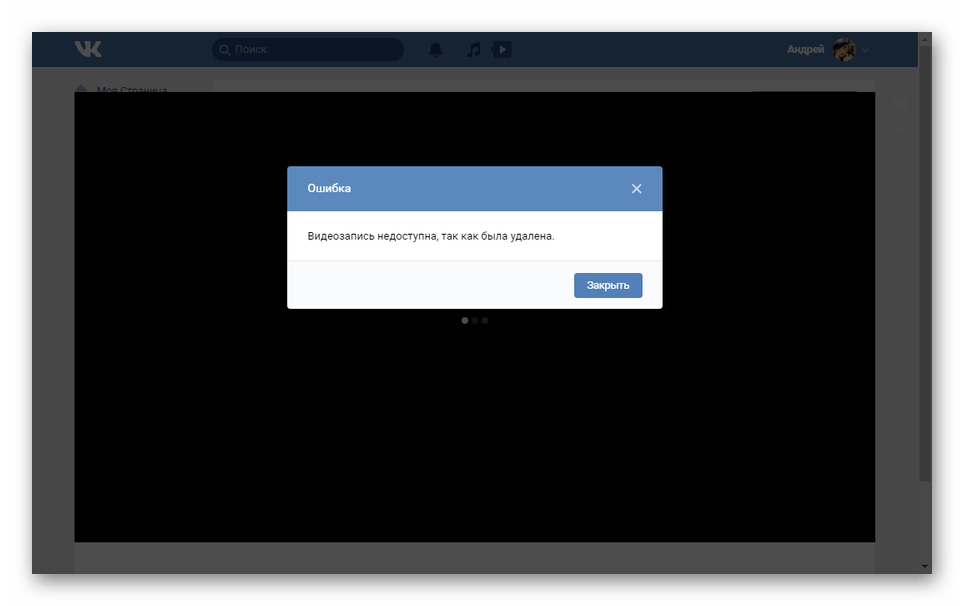Screen dimensions: 964x606
Task: Click the vertical scrollbar thumb
Action: coord(925,264)
